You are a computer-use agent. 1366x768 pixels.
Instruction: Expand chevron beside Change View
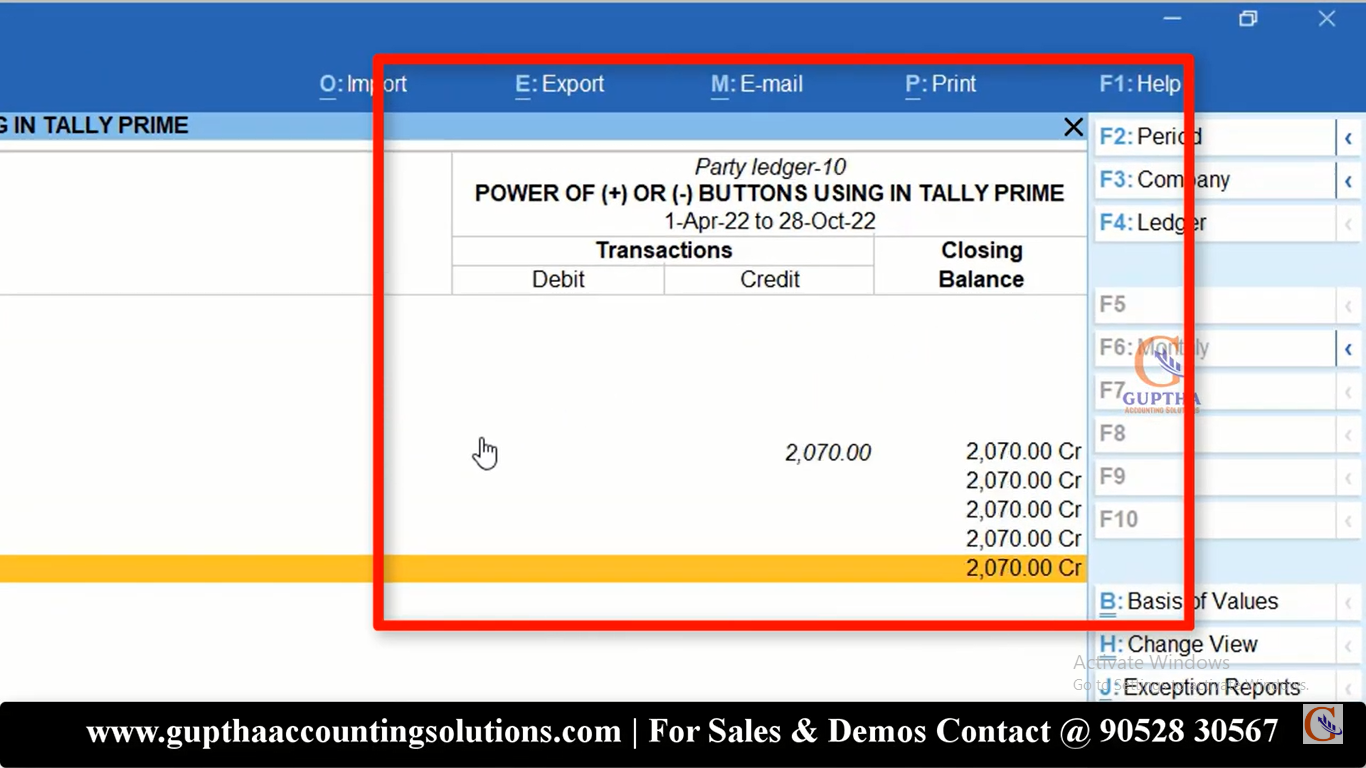click(x=1349, y=646)
